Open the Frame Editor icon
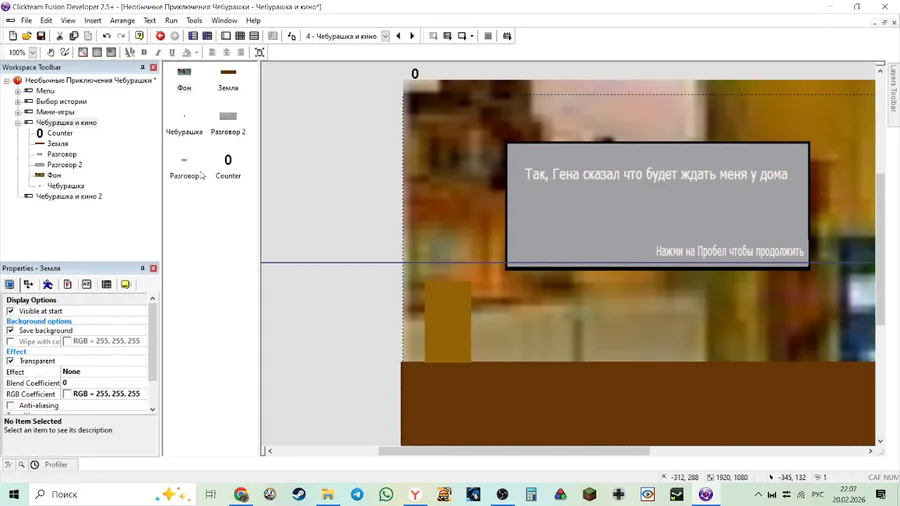Screen dimensions: 900x506 (x=226, y=36)
